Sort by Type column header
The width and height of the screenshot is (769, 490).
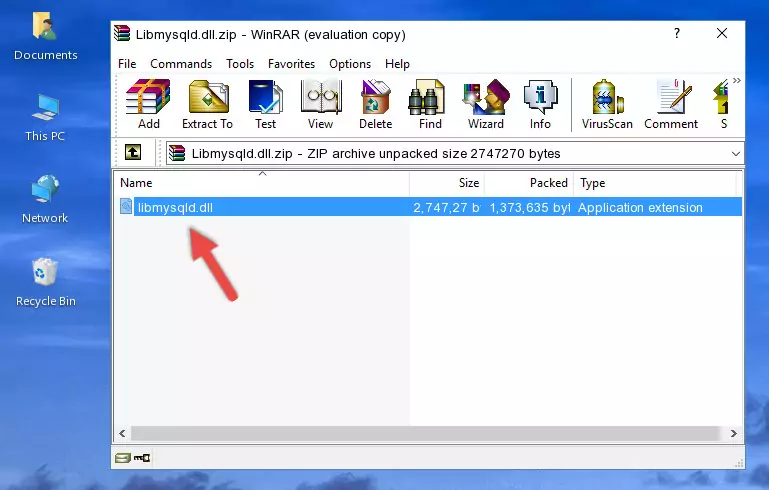[655, 183]
